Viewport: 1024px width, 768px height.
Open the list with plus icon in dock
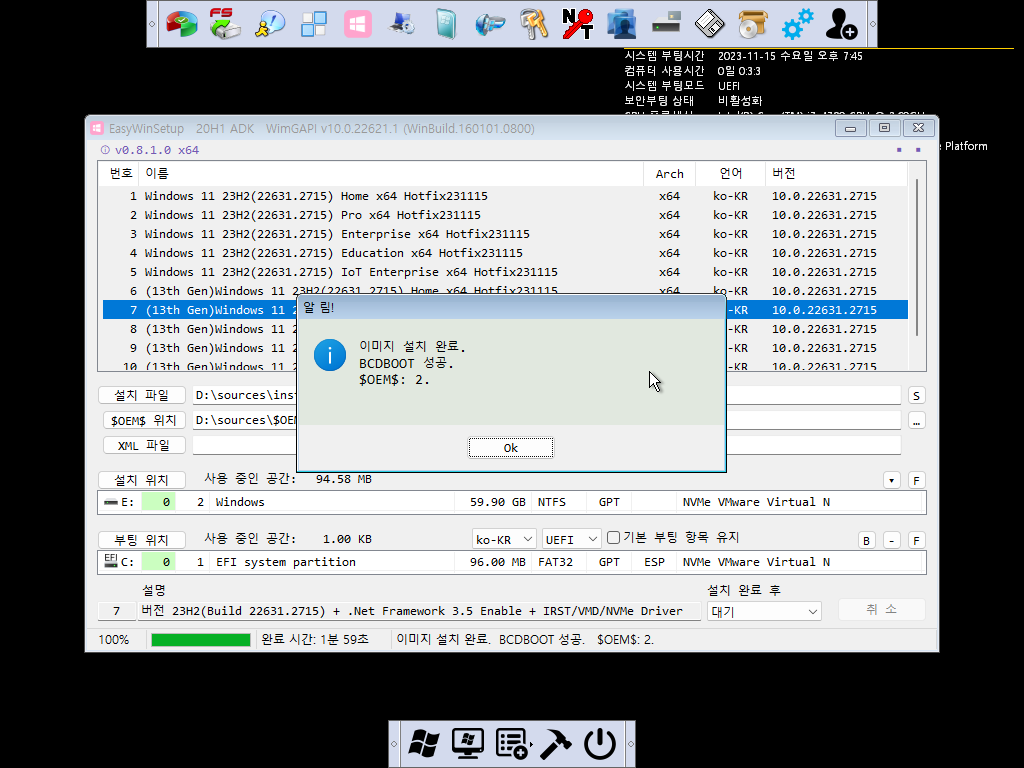tap(512, 744)
